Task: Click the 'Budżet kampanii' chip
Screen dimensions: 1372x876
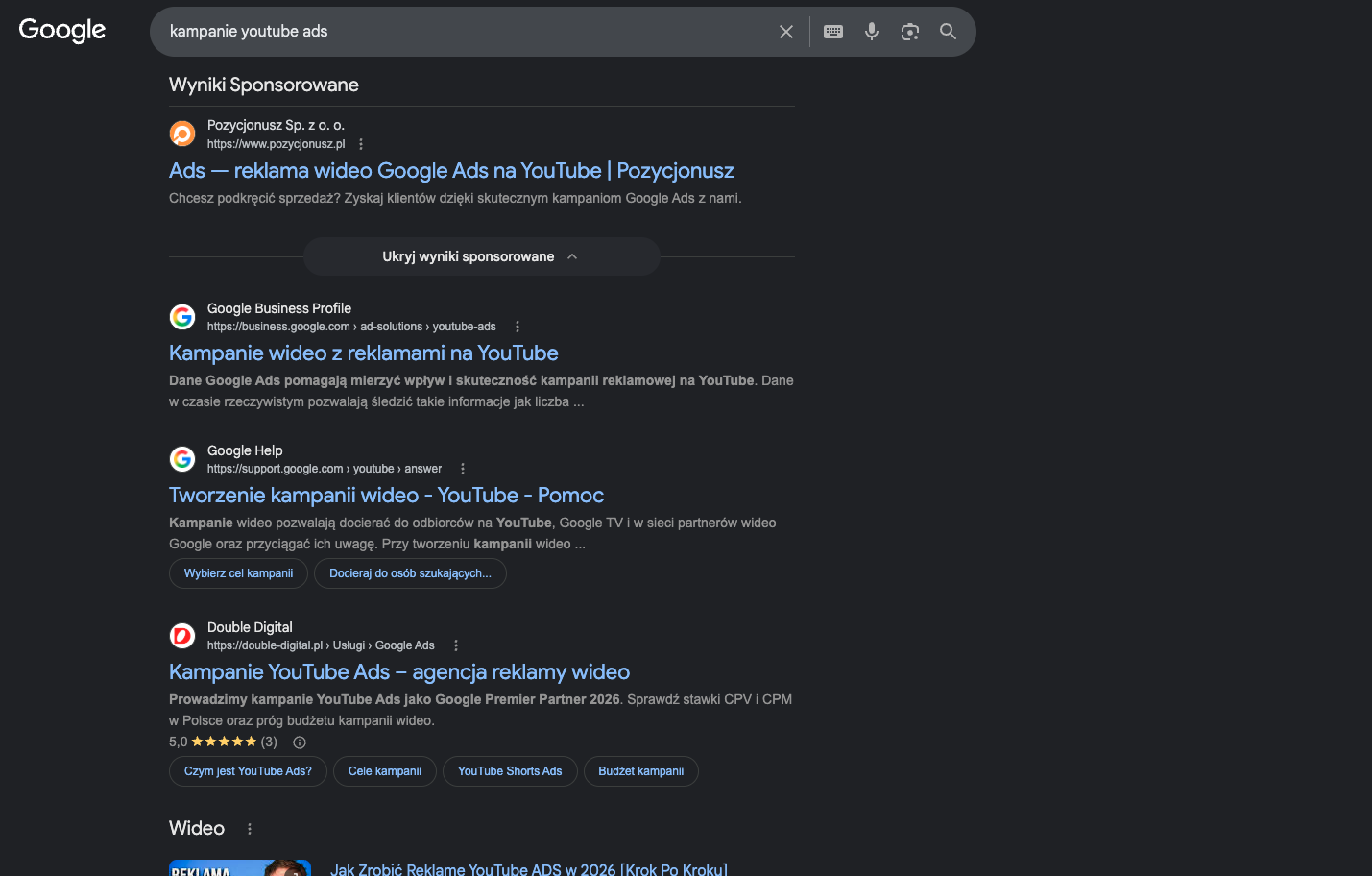Action: pos(641,771)
